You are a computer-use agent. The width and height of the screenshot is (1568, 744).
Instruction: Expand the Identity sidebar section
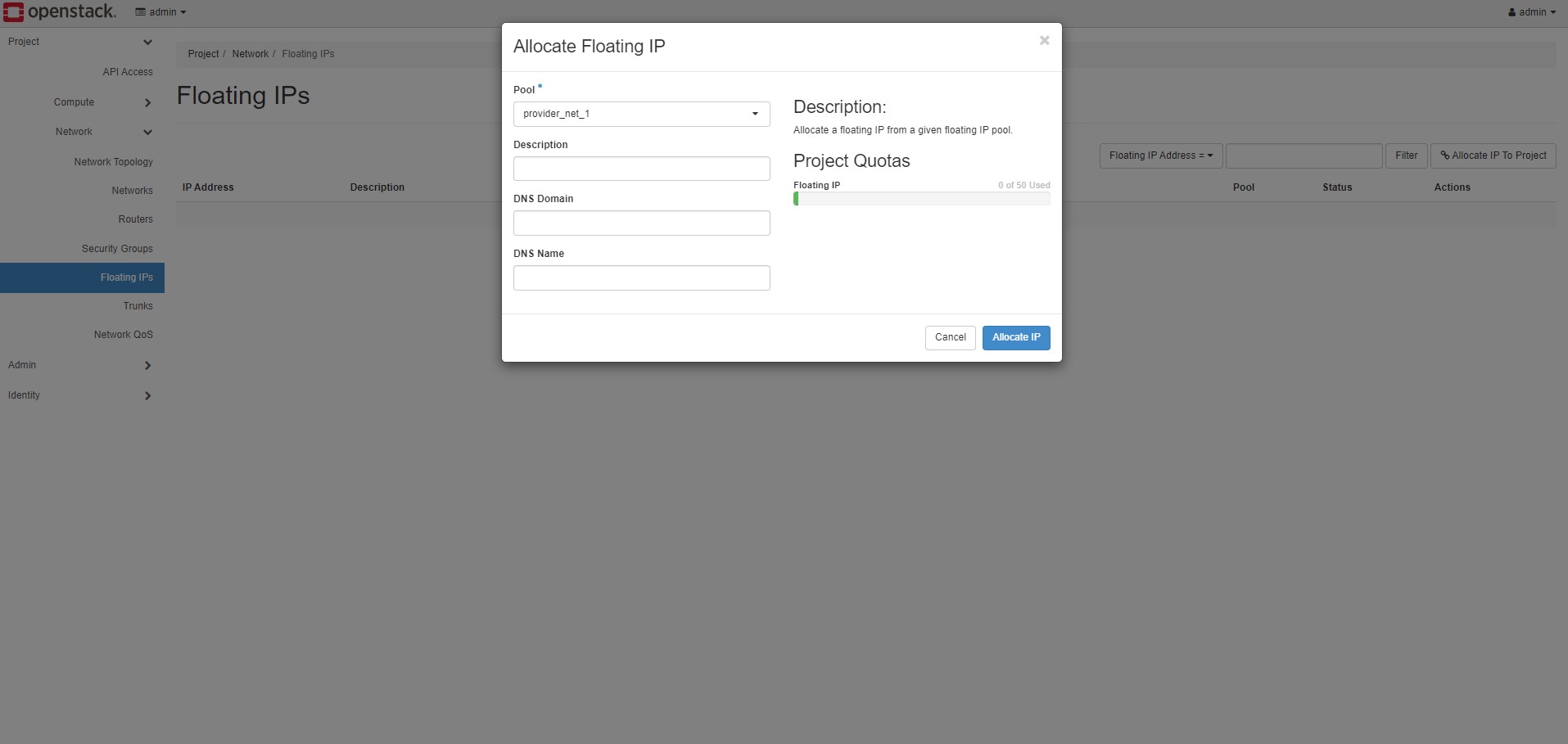click(147, 395)
